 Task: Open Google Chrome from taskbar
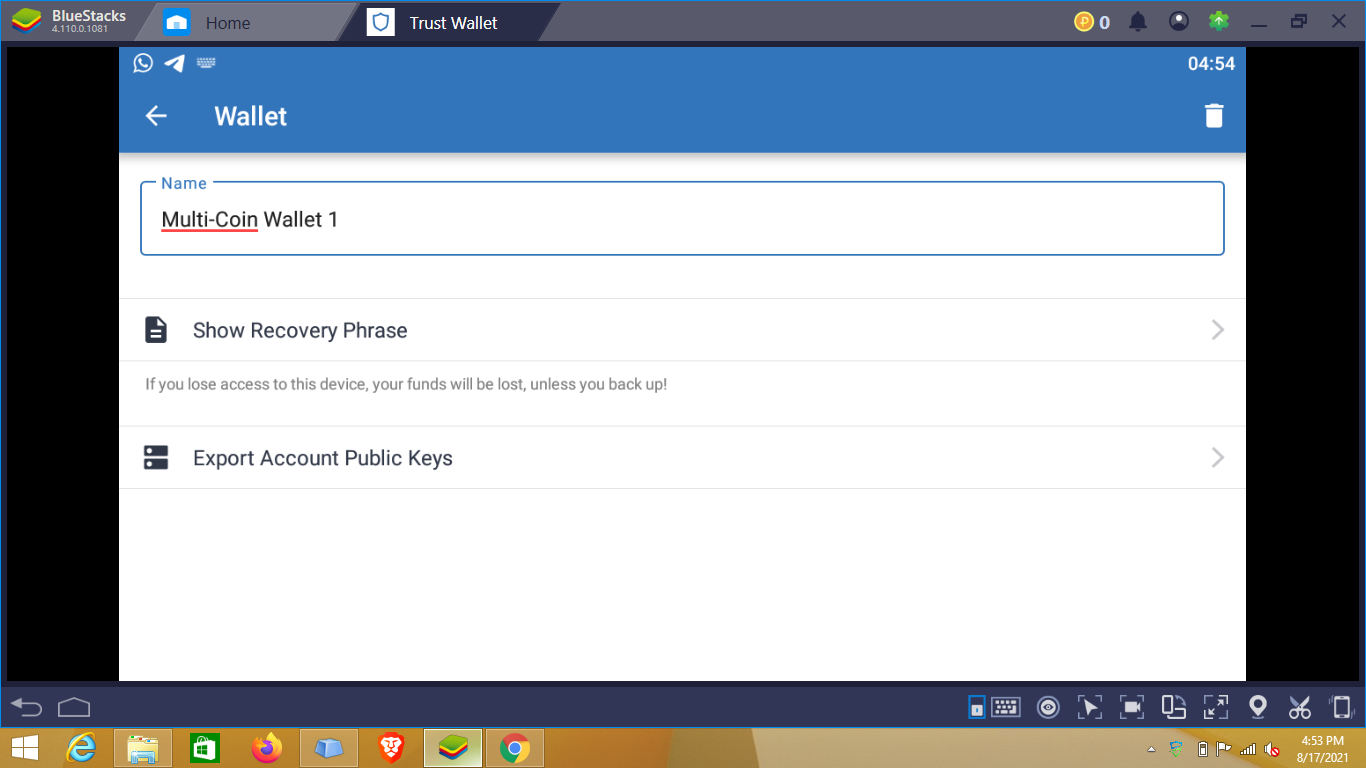[515, 748]
